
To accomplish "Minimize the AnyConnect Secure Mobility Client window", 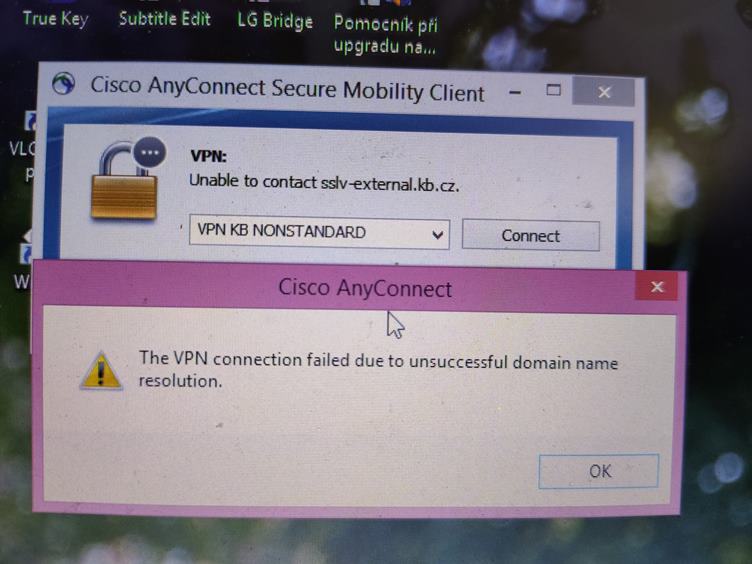I will (x=515, y=93).
